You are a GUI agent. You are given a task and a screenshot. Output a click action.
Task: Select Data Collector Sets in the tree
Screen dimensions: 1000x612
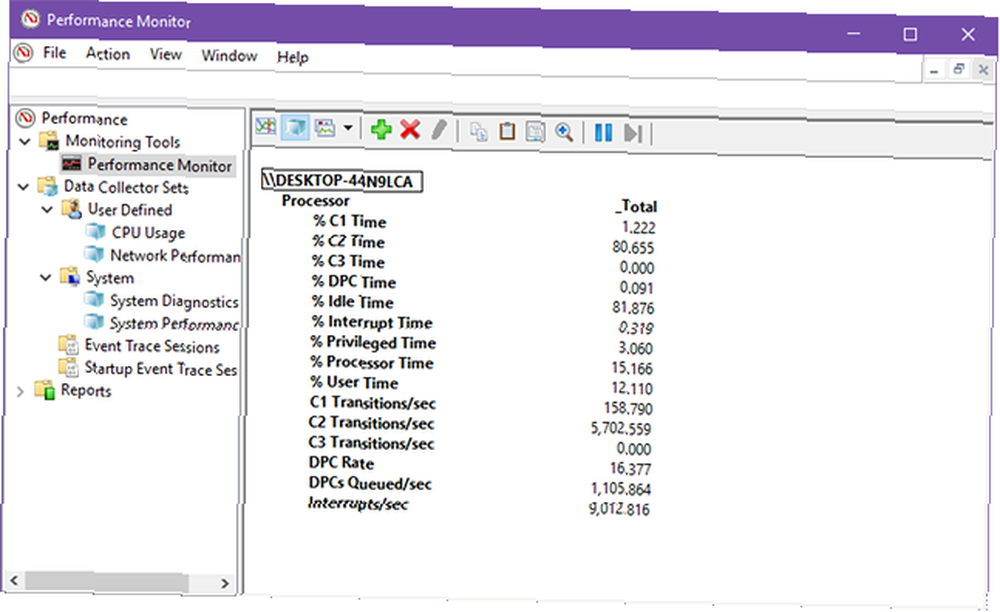click(126, 187)
